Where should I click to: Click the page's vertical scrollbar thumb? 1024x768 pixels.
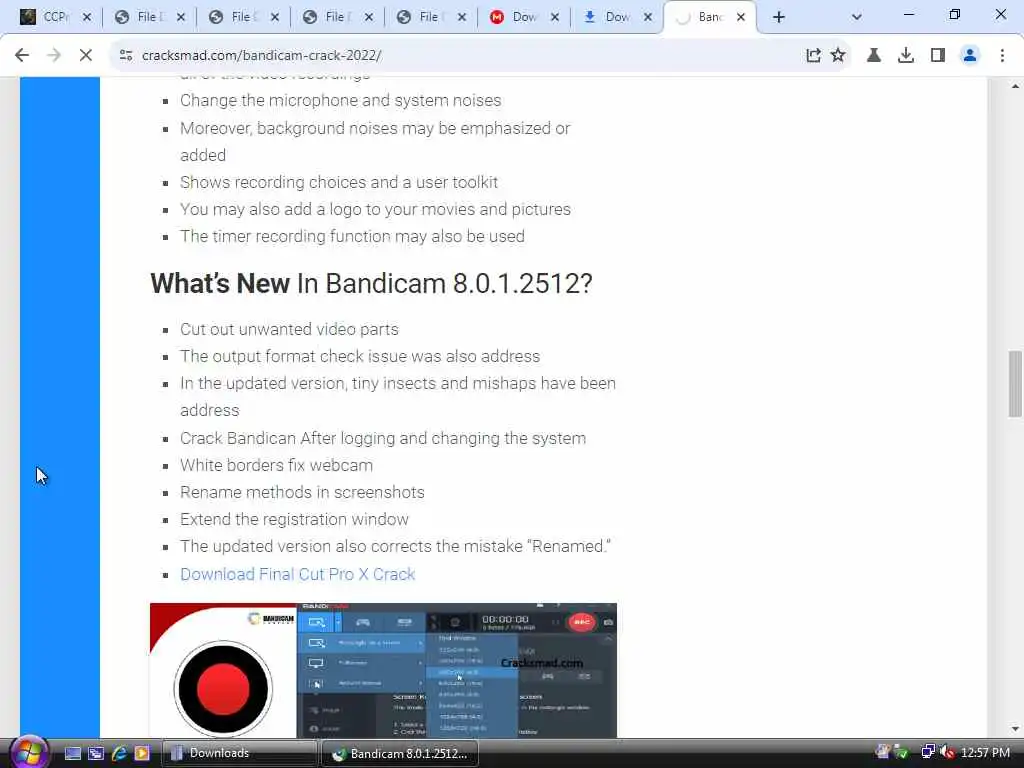[1015, 384]
